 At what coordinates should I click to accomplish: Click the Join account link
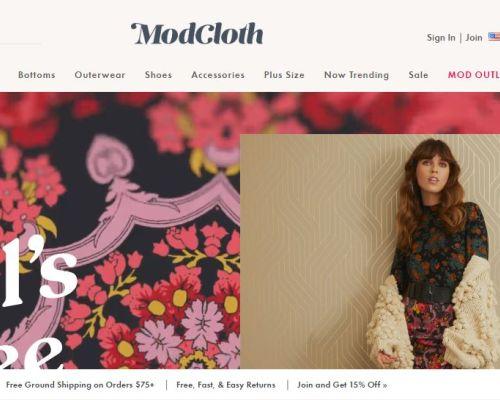pyautogui.click(x=474, y=38)
